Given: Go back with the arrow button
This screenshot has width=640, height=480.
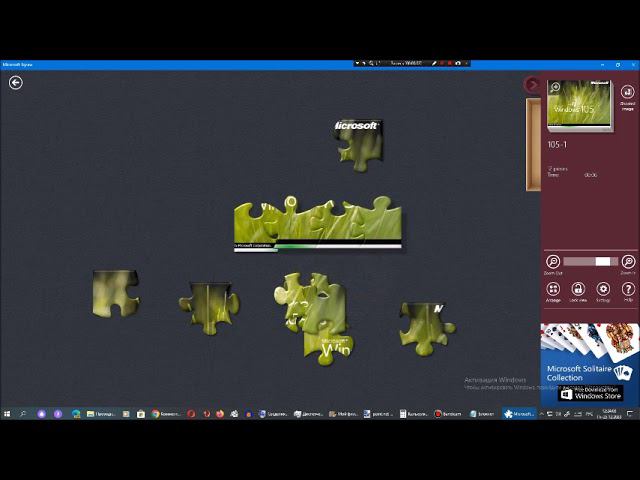Looking at the screenshot, I should 16,83.
